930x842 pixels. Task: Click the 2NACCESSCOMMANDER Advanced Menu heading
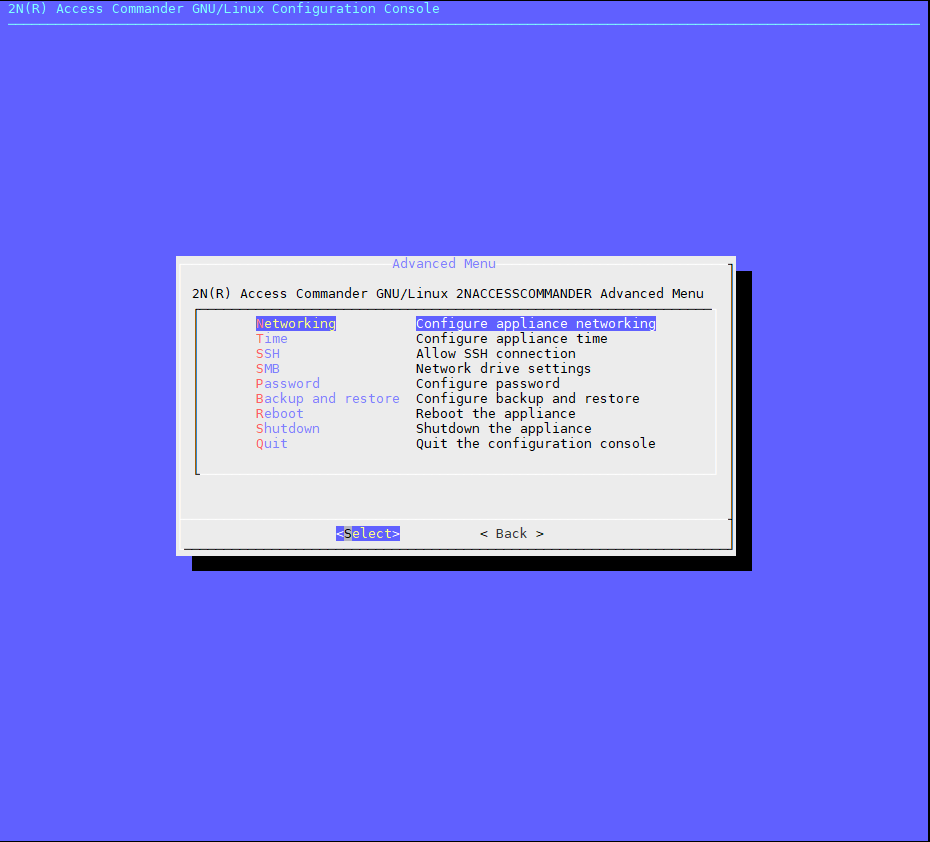[x=448, y=294]
